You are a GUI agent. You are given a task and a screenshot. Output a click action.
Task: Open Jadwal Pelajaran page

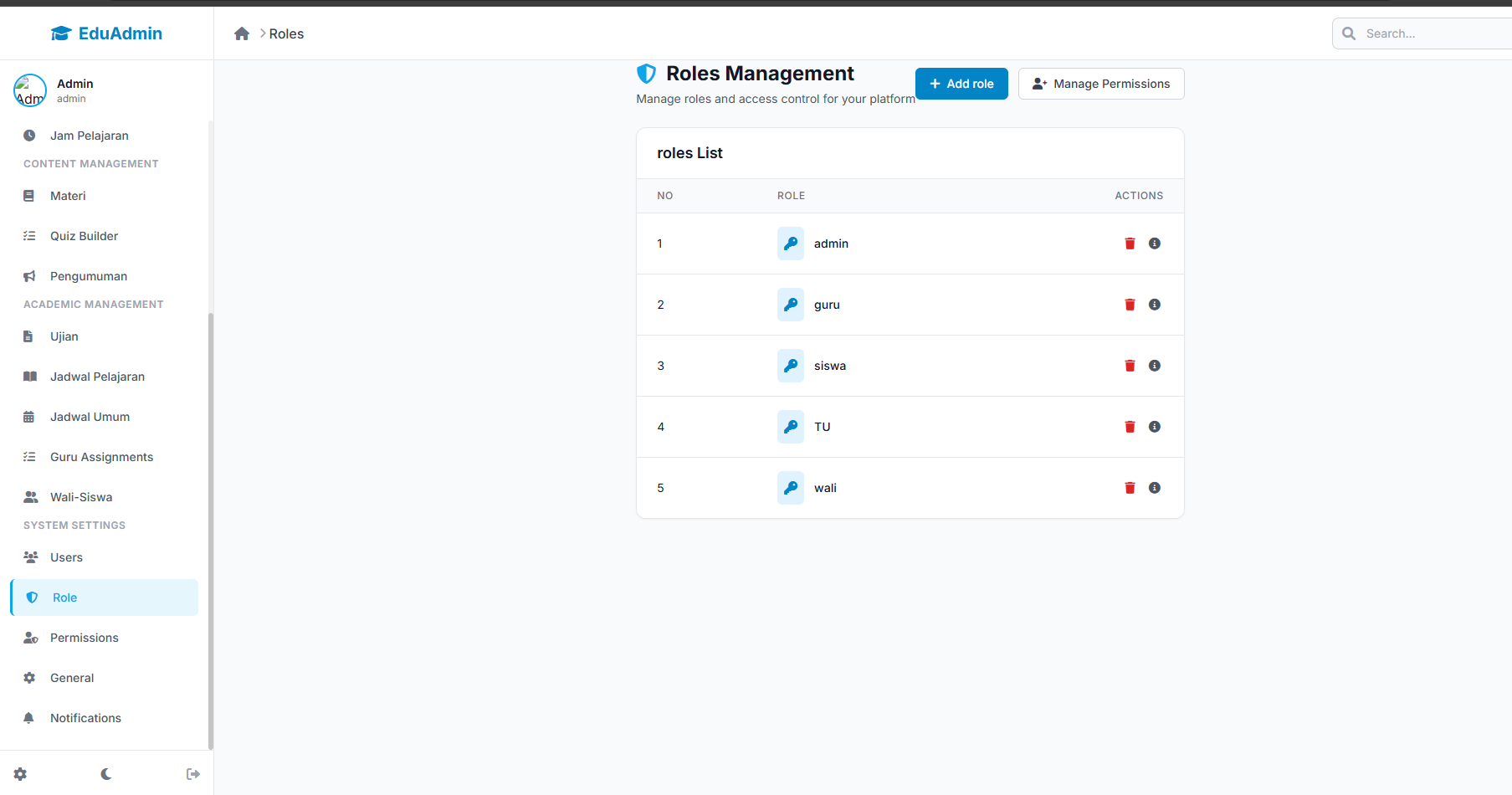(97, 377)
